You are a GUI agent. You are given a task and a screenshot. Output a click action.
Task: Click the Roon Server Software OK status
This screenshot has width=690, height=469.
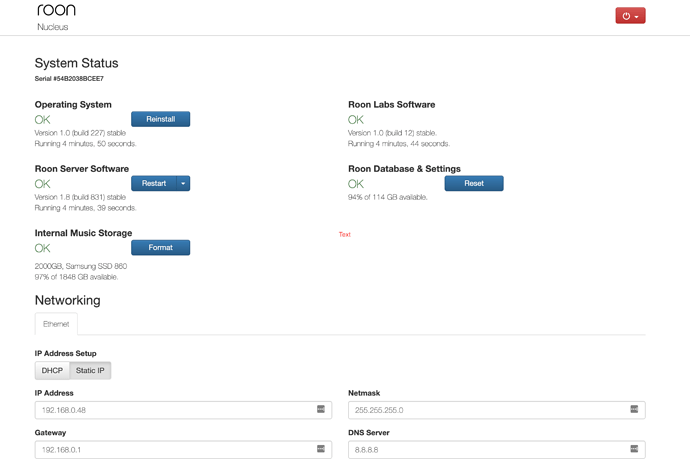coord(43,184)
